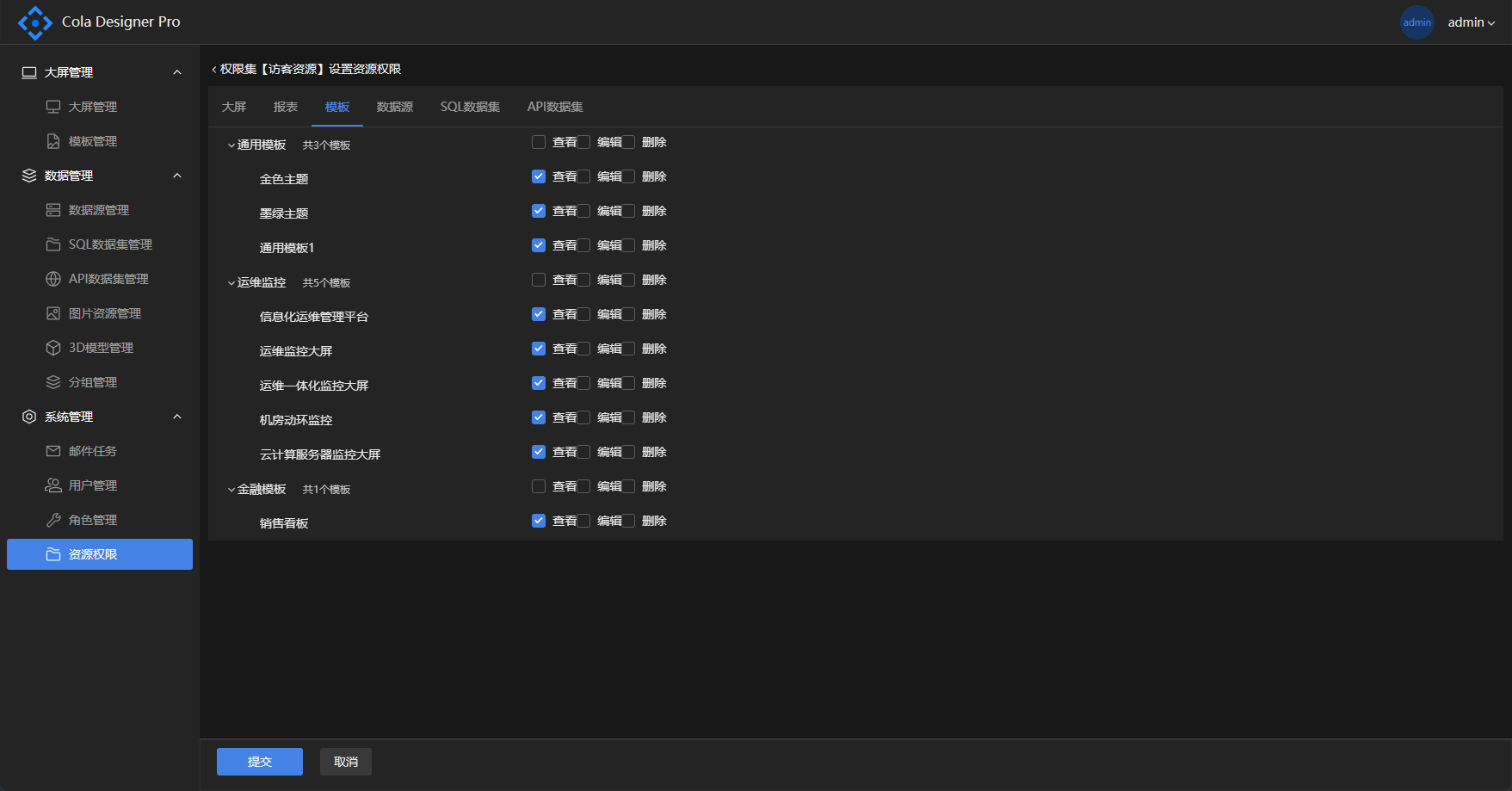This screenshot has height=791, width=1512.
Task: Click the 角色管理 wrench icon
Action: 53,520
